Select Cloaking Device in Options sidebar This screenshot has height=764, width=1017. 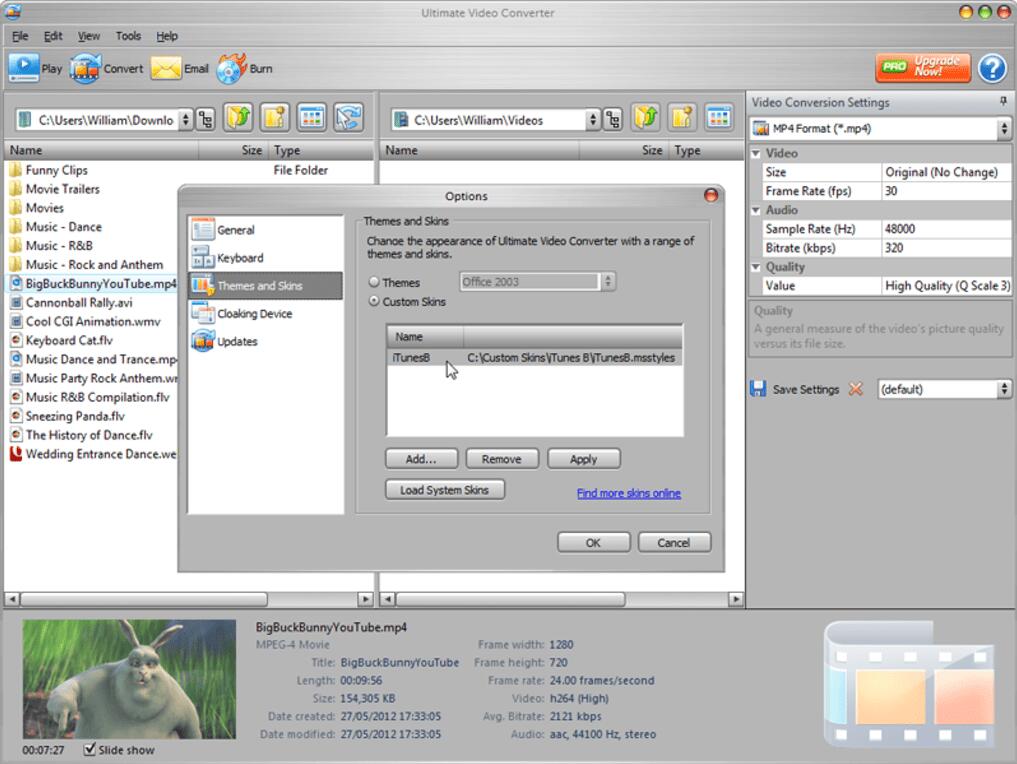254,313
